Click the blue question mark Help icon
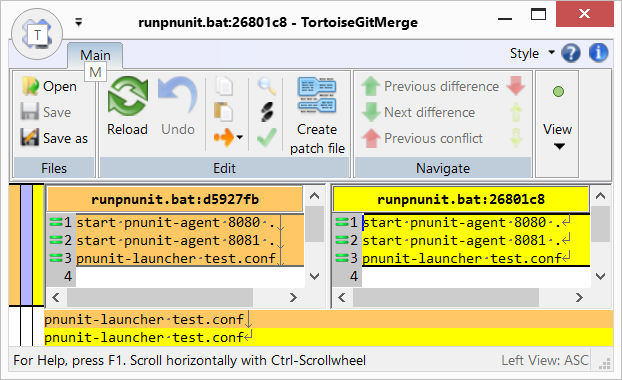622x380 pixels. tap(571, 53)
